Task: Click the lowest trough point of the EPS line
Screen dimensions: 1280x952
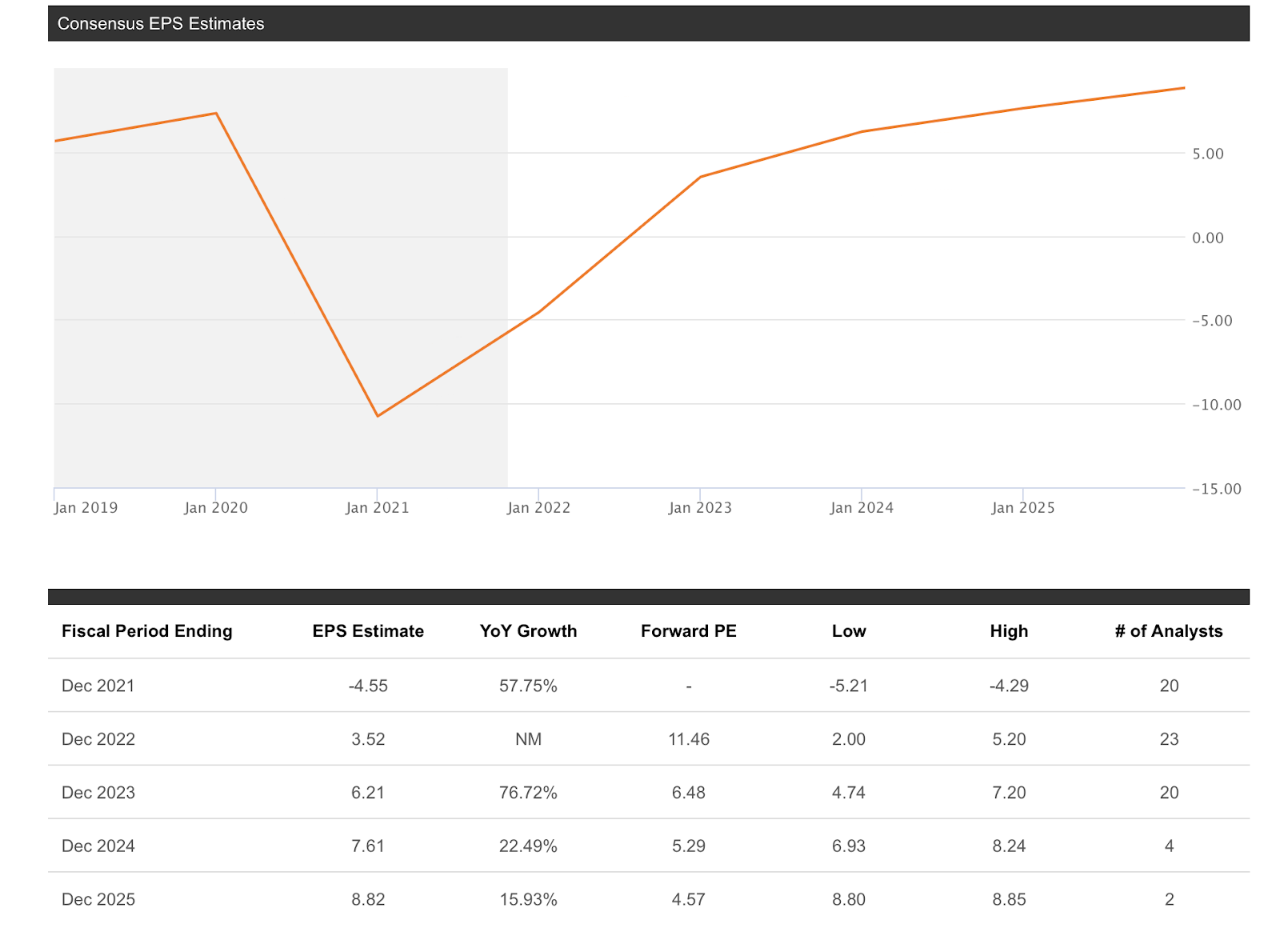Action: coord(378,416)
